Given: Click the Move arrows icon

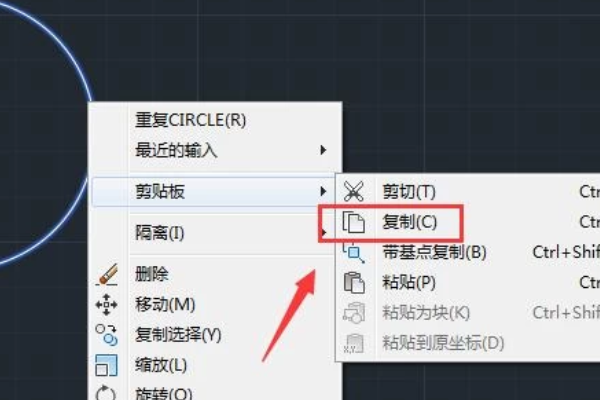Looking at the screenshot, I should 106,305.
